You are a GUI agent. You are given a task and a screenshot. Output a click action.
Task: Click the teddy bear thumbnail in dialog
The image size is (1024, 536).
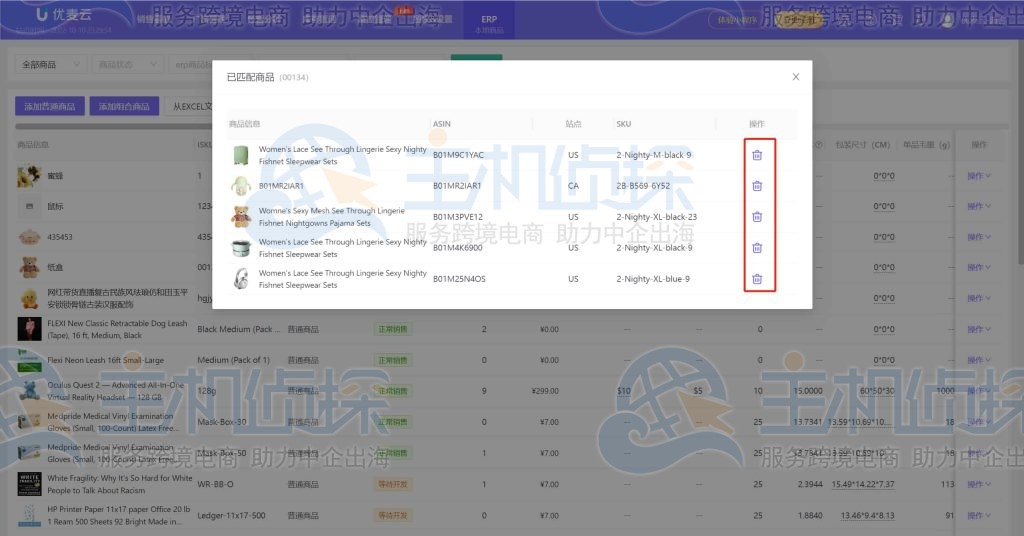click(x=240, y=217)
